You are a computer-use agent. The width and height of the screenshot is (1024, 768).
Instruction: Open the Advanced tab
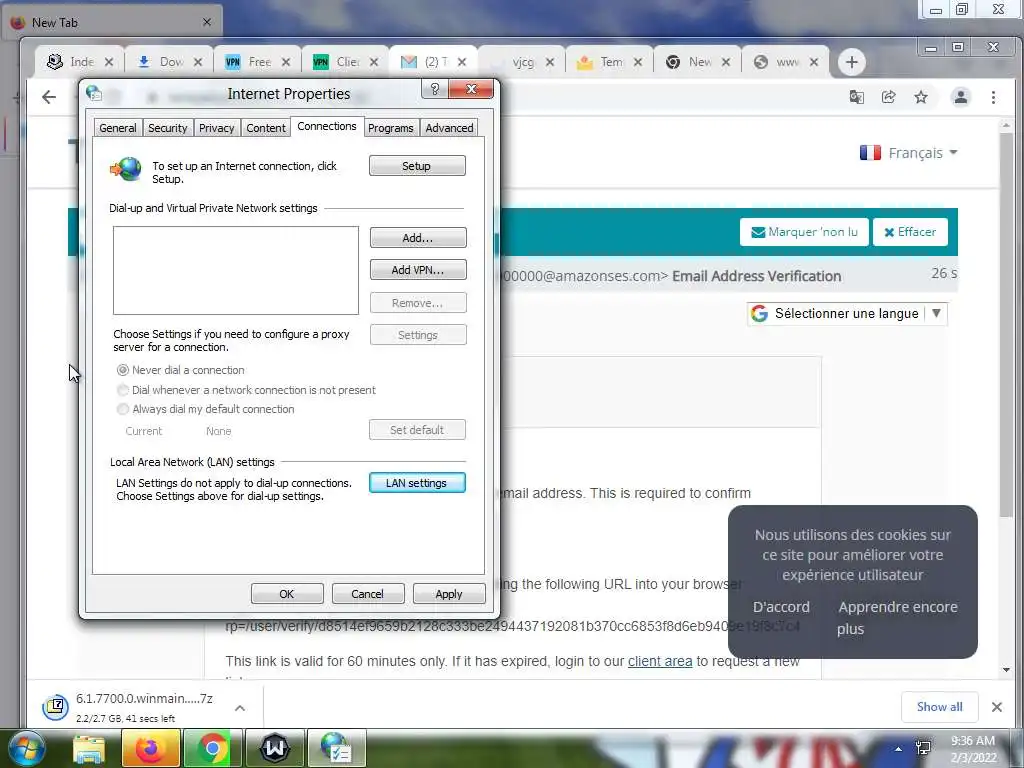(x=449, y=128)
